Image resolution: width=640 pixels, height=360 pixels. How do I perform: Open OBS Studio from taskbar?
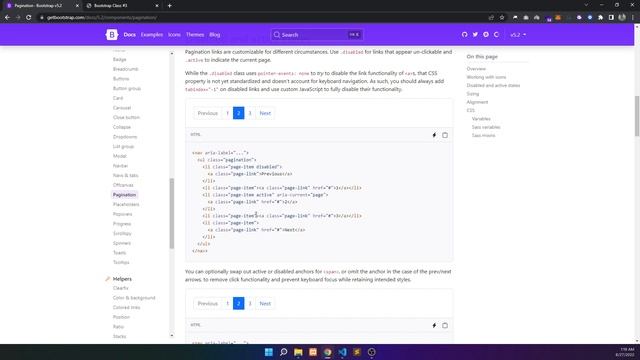pos(371,352)
